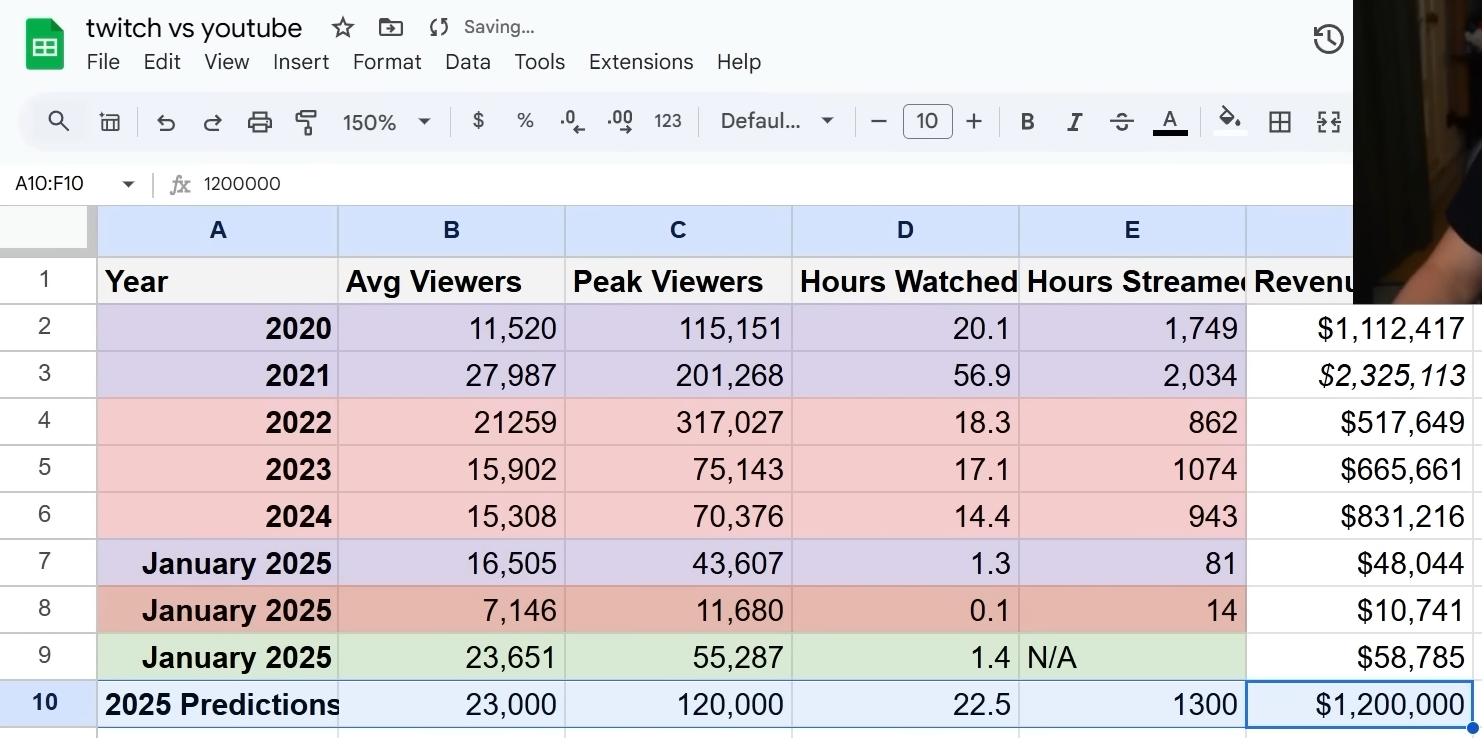The width and height of the screenshot is (1482, 738).
Task: Increase font size with plus button
Action: (x=974, y=122)
